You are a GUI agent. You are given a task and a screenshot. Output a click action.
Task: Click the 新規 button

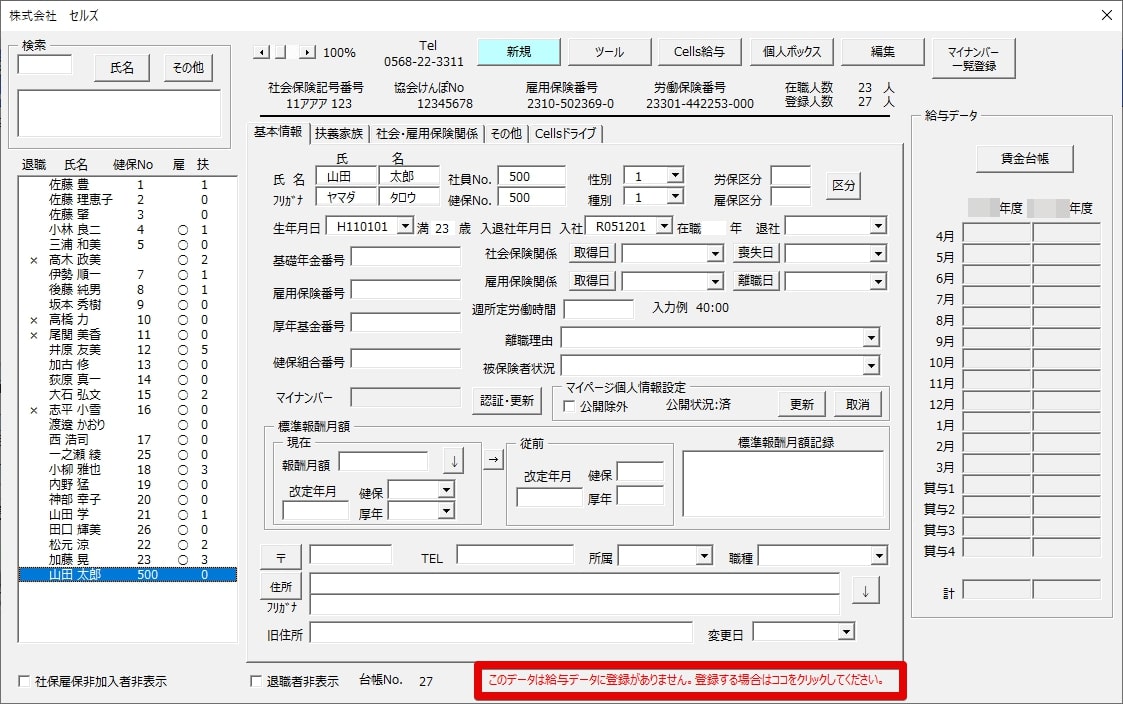(519, 52)
